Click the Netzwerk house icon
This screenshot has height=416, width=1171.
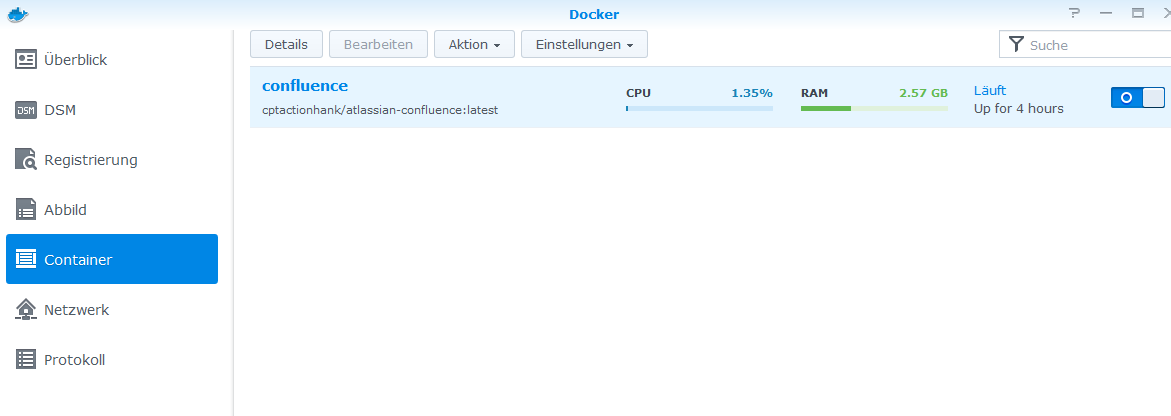pos(26,310)
